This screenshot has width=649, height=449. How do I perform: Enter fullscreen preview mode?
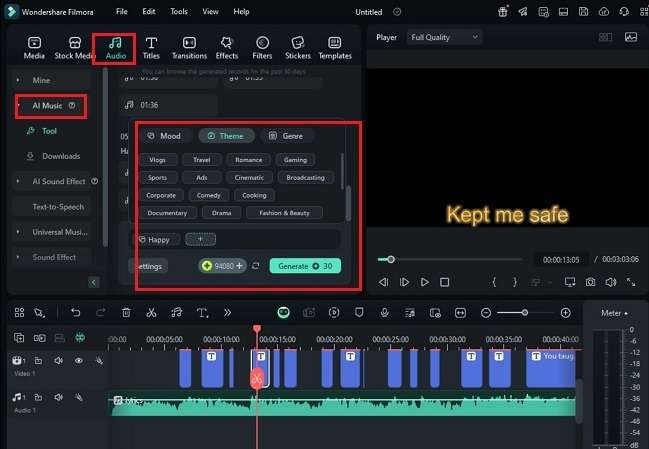click(631, 282)
